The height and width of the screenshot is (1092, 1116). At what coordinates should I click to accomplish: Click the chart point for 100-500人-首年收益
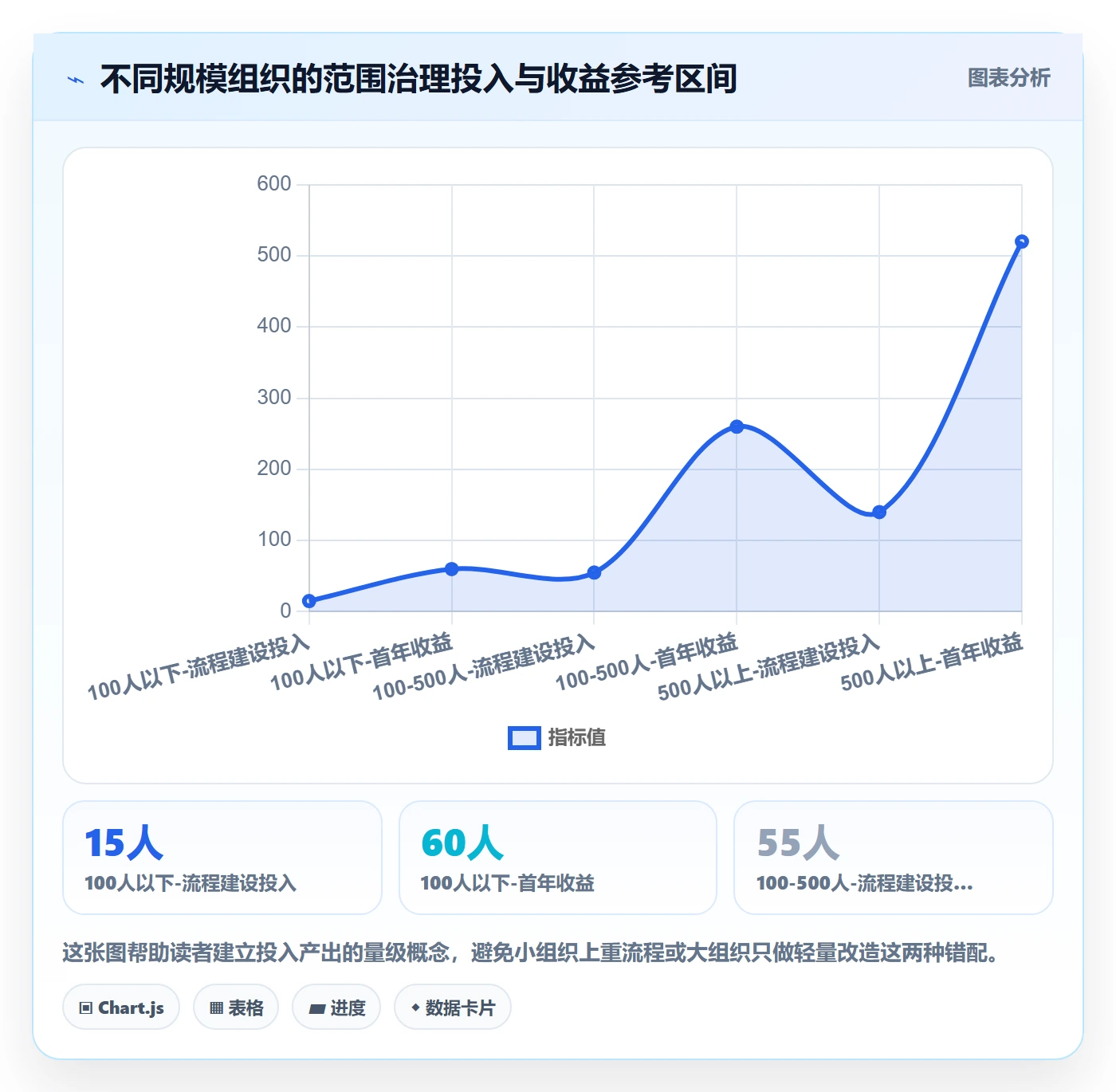tap(737, 426)
